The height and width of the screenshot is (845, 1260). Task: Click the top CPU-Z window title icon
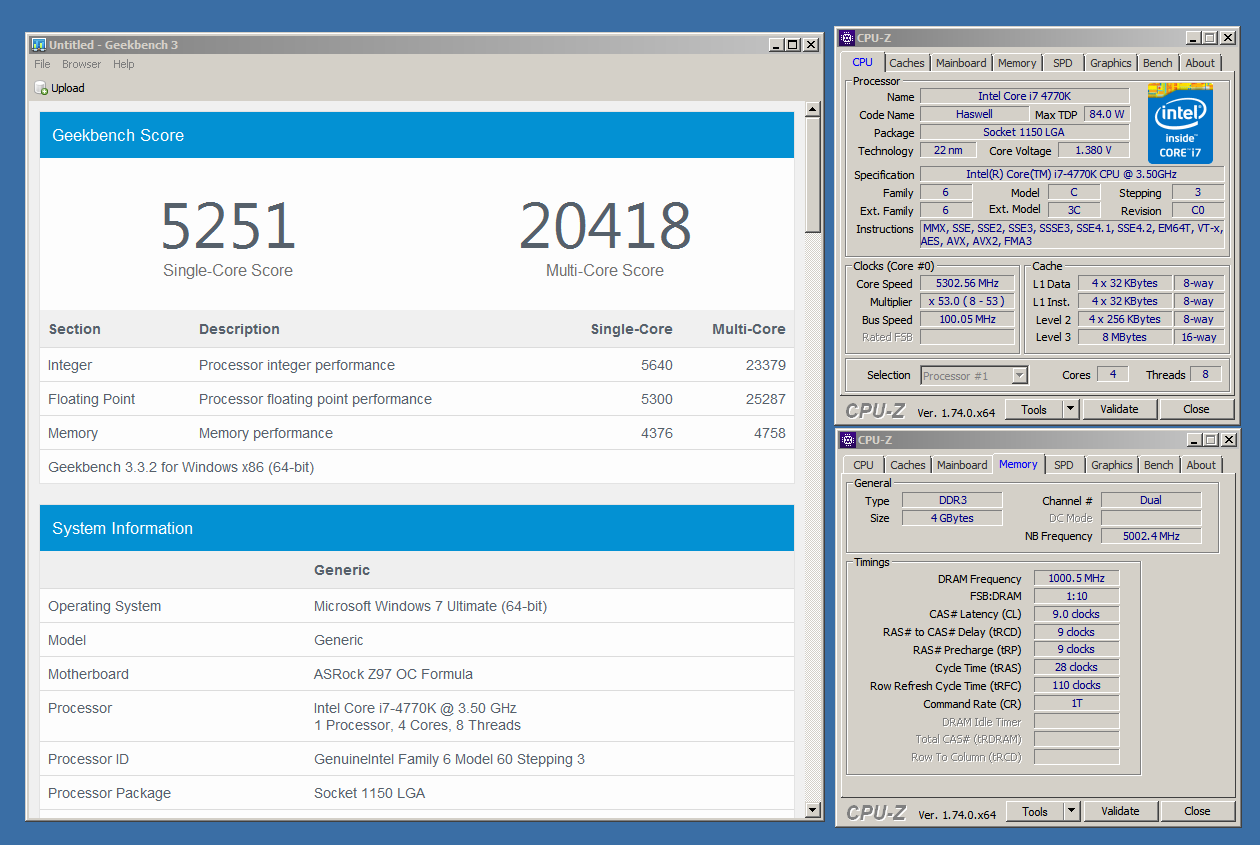point(848,38)
